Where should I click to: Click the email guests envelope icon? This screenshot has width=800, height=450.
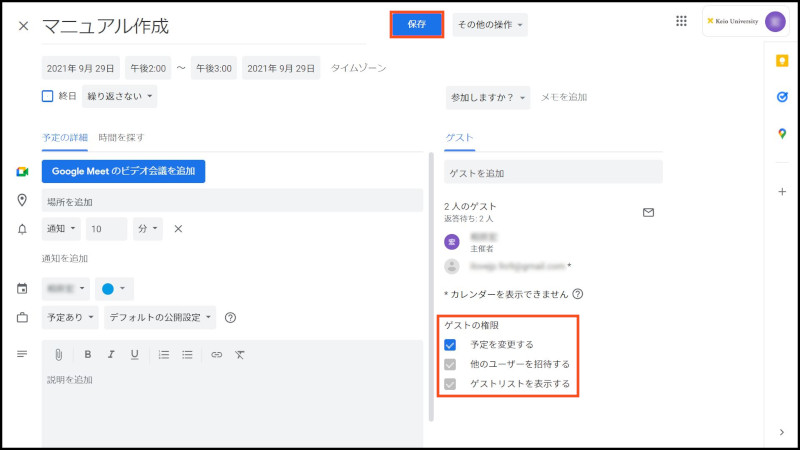click(x=648, y=212)
